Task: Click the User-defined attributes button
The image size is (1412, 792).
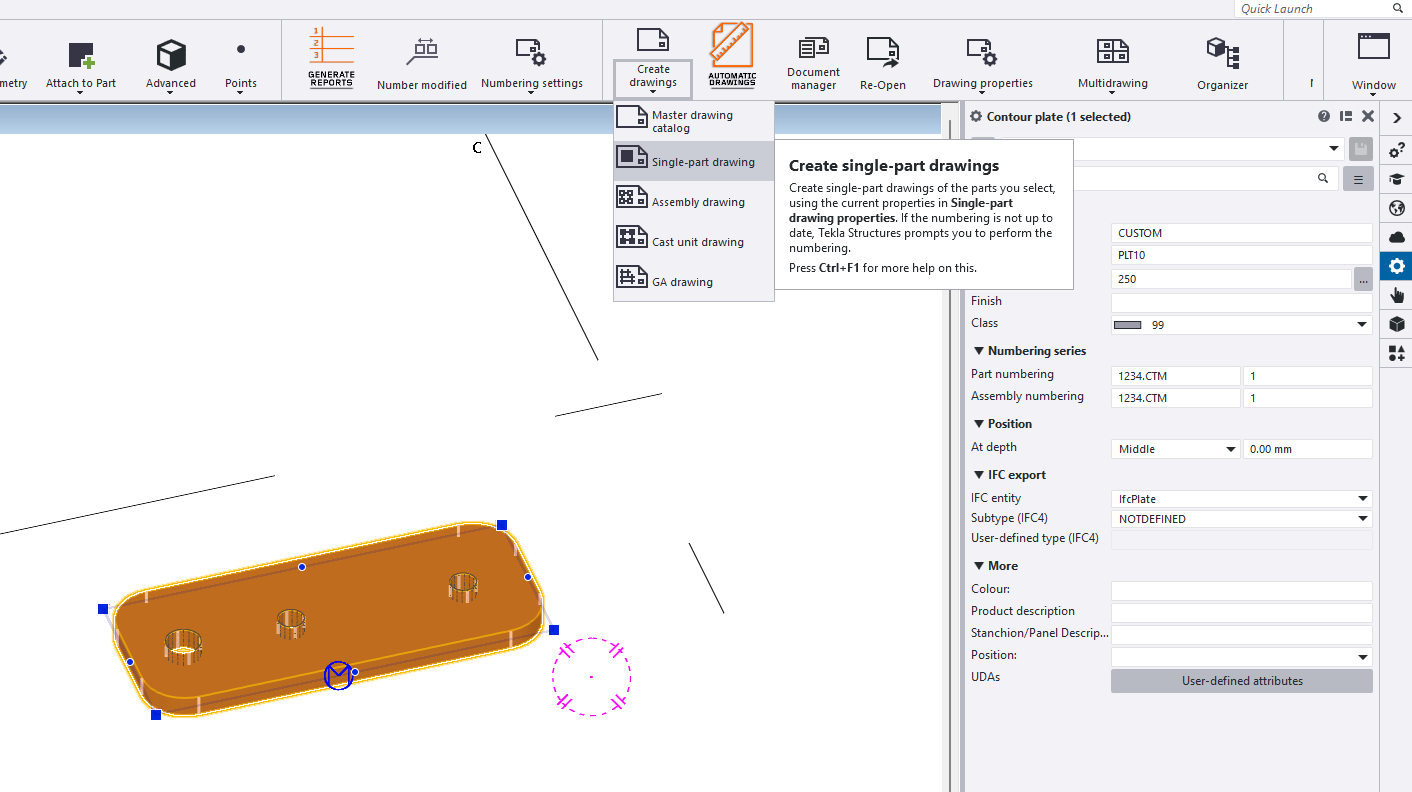Action: coord(1241,681)
